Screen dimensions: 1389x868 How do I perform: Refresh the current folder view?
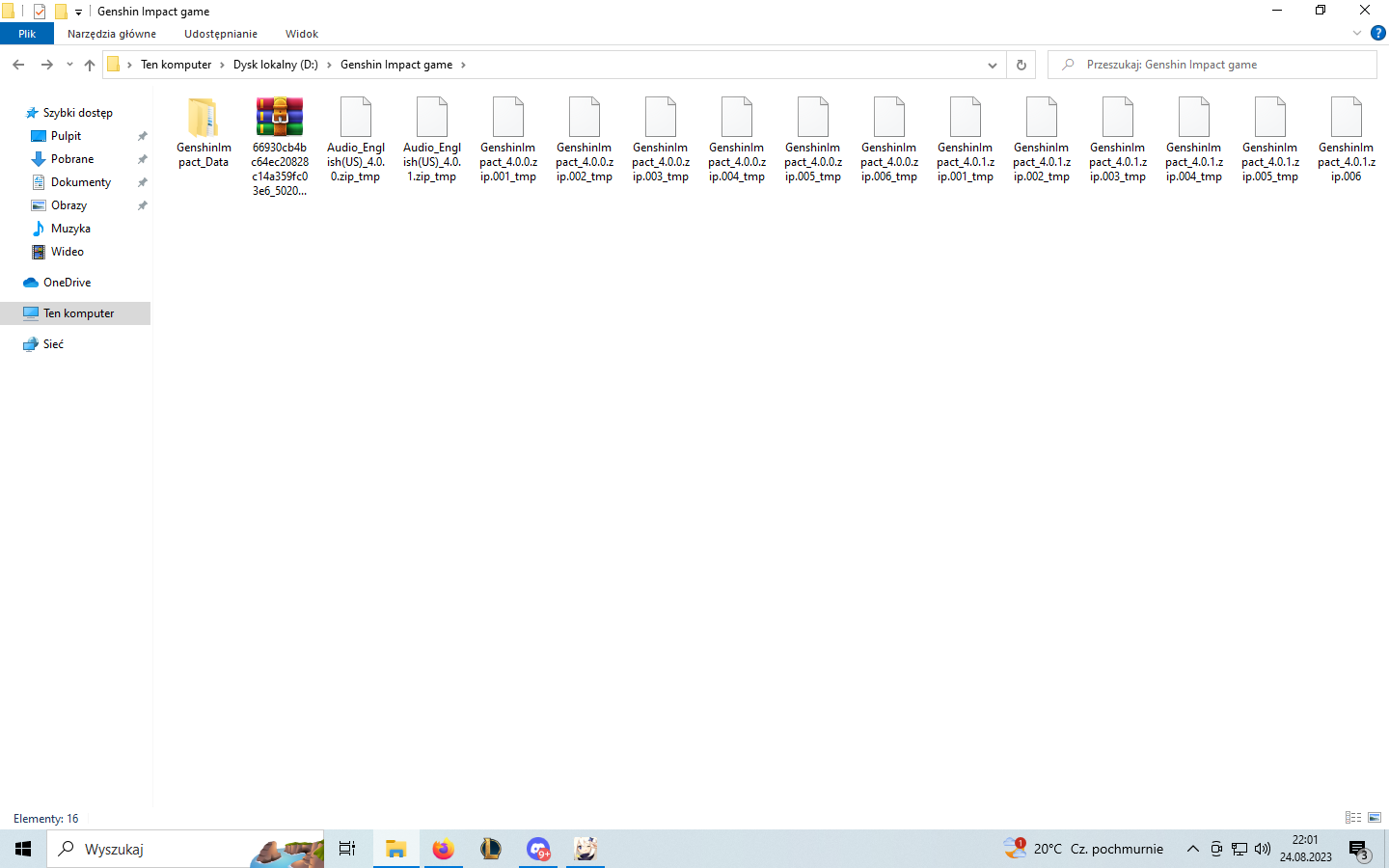(x=1021, y=65)
